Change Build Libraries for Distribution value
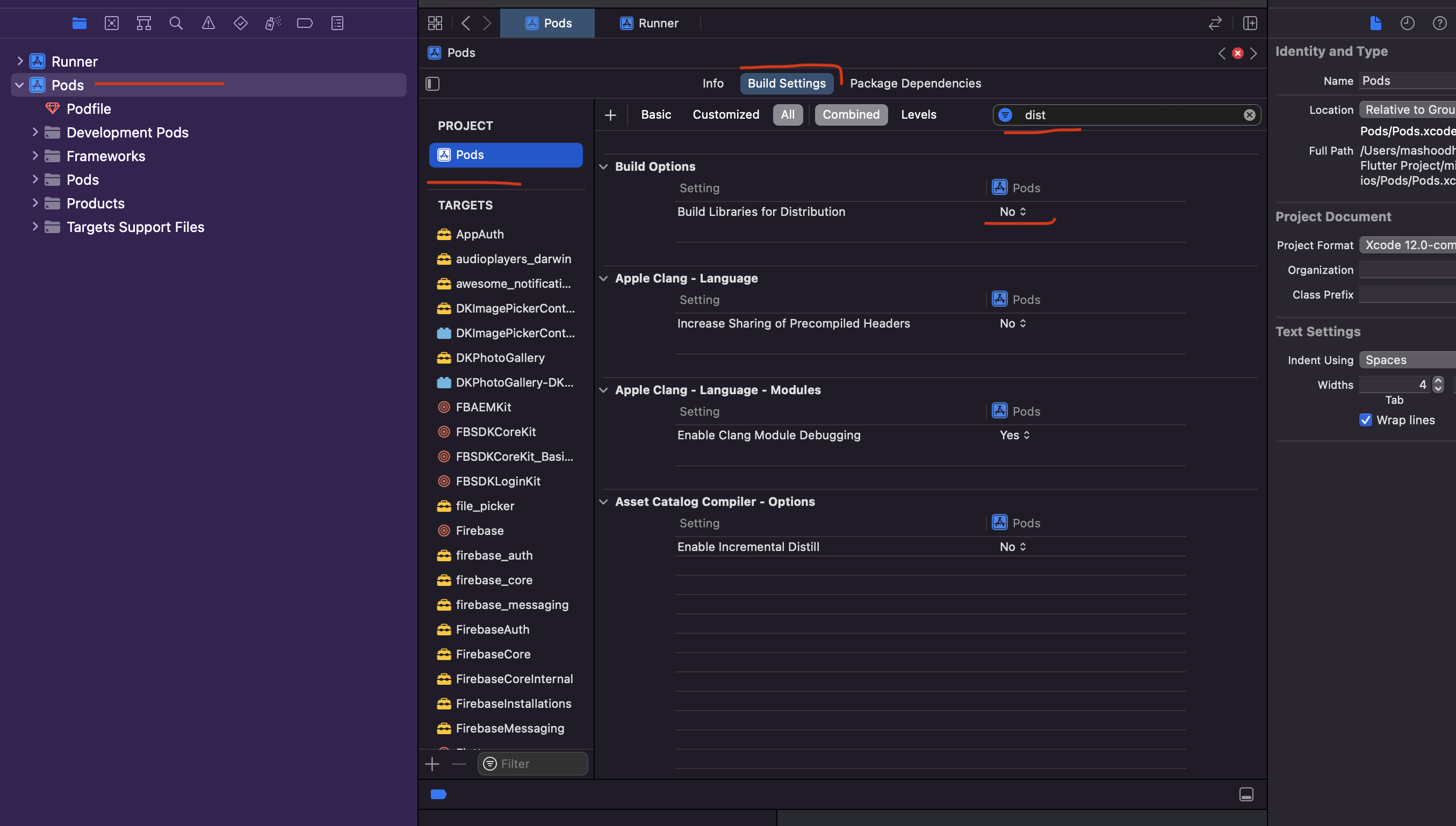The width and height of the screenshot is (1456, 826). click(x=1013, y=212)
